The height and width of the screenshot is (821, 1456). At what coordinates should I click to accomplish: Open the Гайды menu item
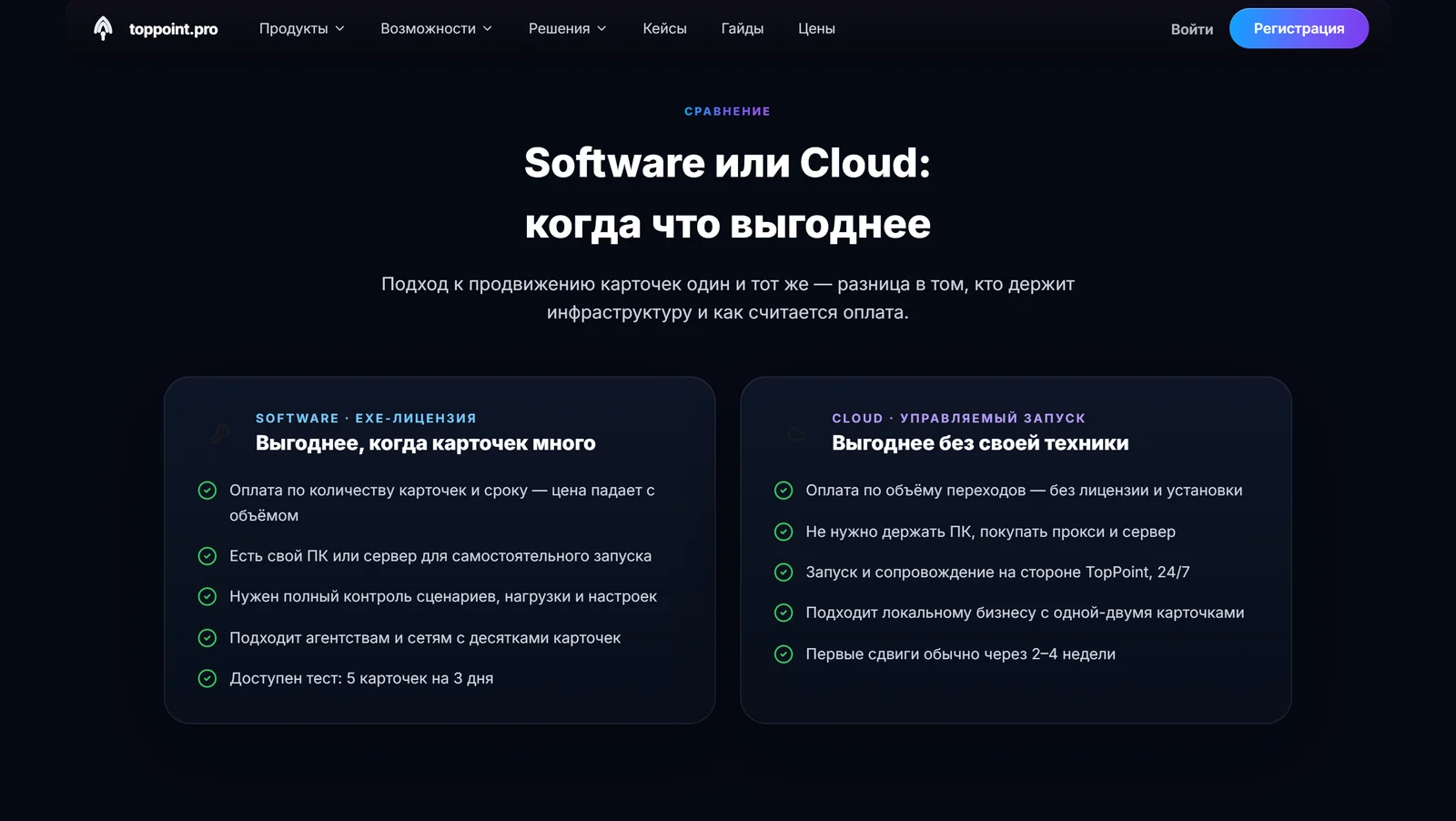tap(743, 29)
